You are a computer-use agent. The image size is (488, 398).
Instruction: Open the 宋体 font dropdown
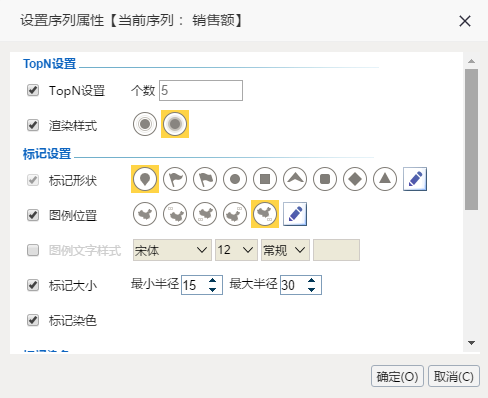point(172,250)
